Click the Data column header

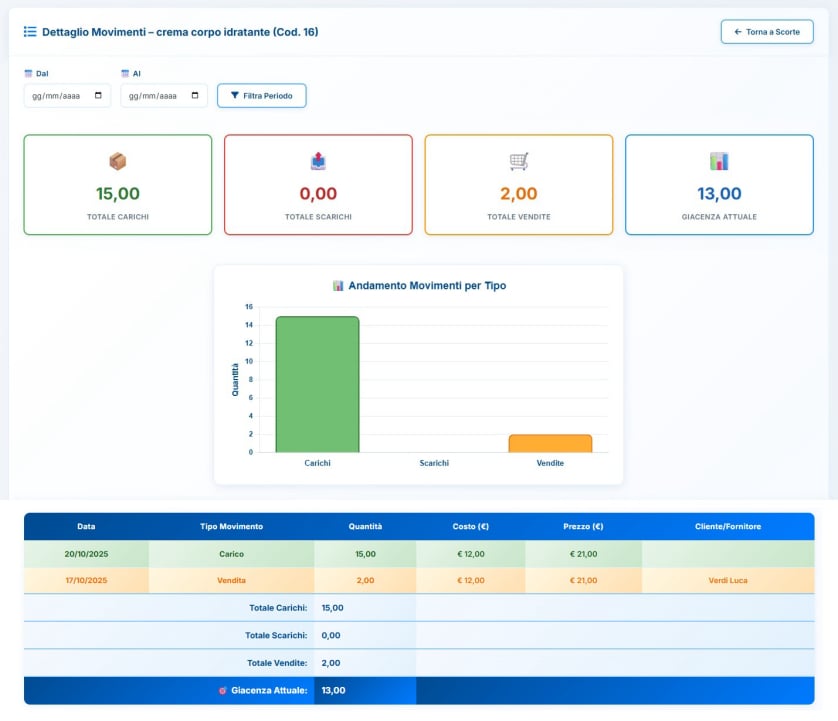coord(86,526)
